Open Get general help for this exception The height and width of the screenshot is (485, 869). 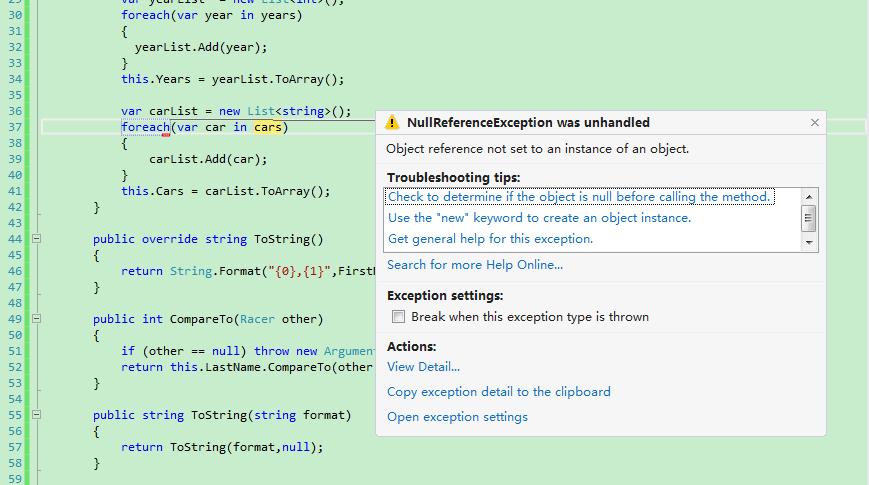click(490, 239)
